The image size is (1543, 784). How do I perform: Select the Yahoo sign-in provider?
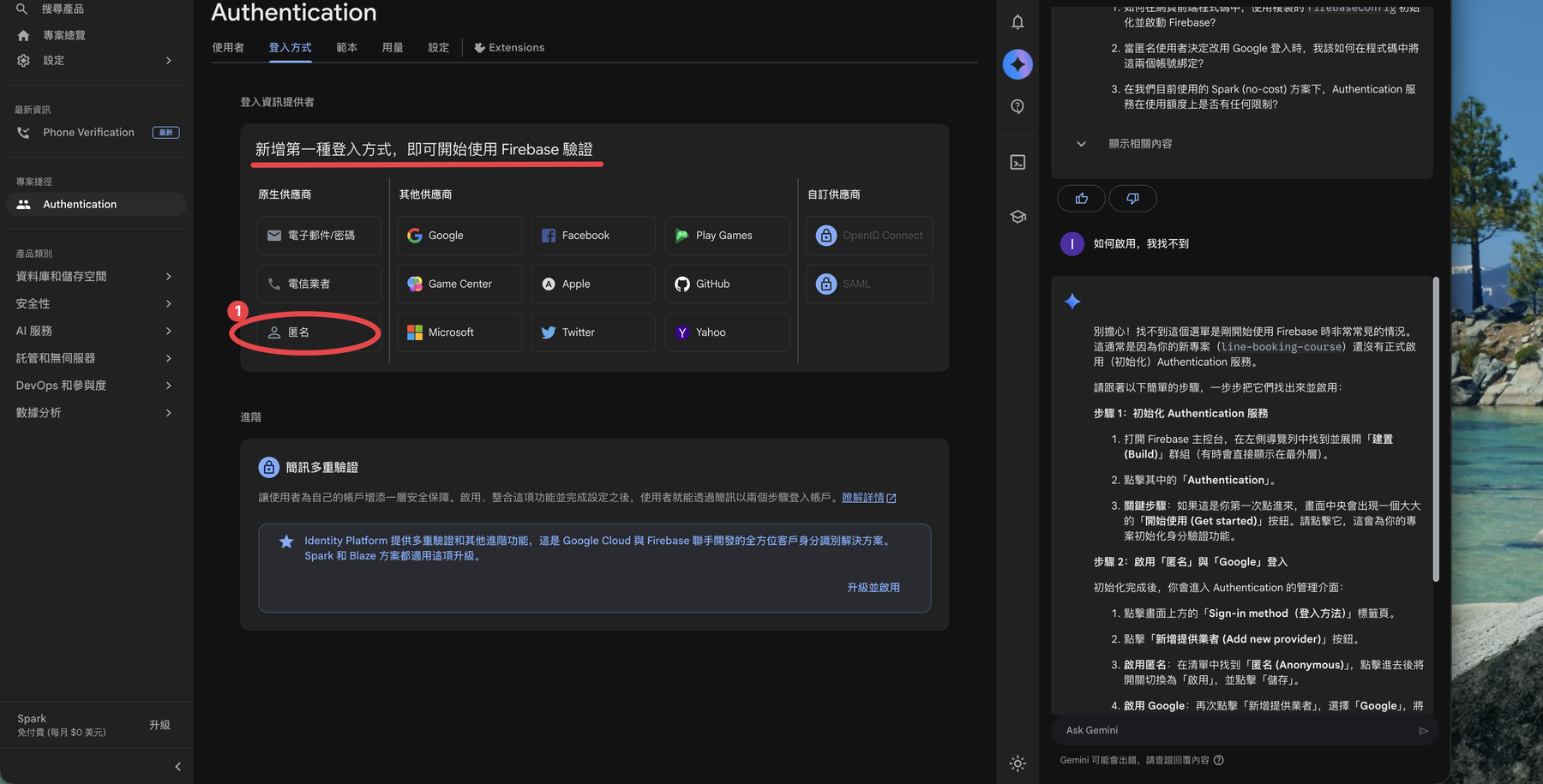click(727, 332)
